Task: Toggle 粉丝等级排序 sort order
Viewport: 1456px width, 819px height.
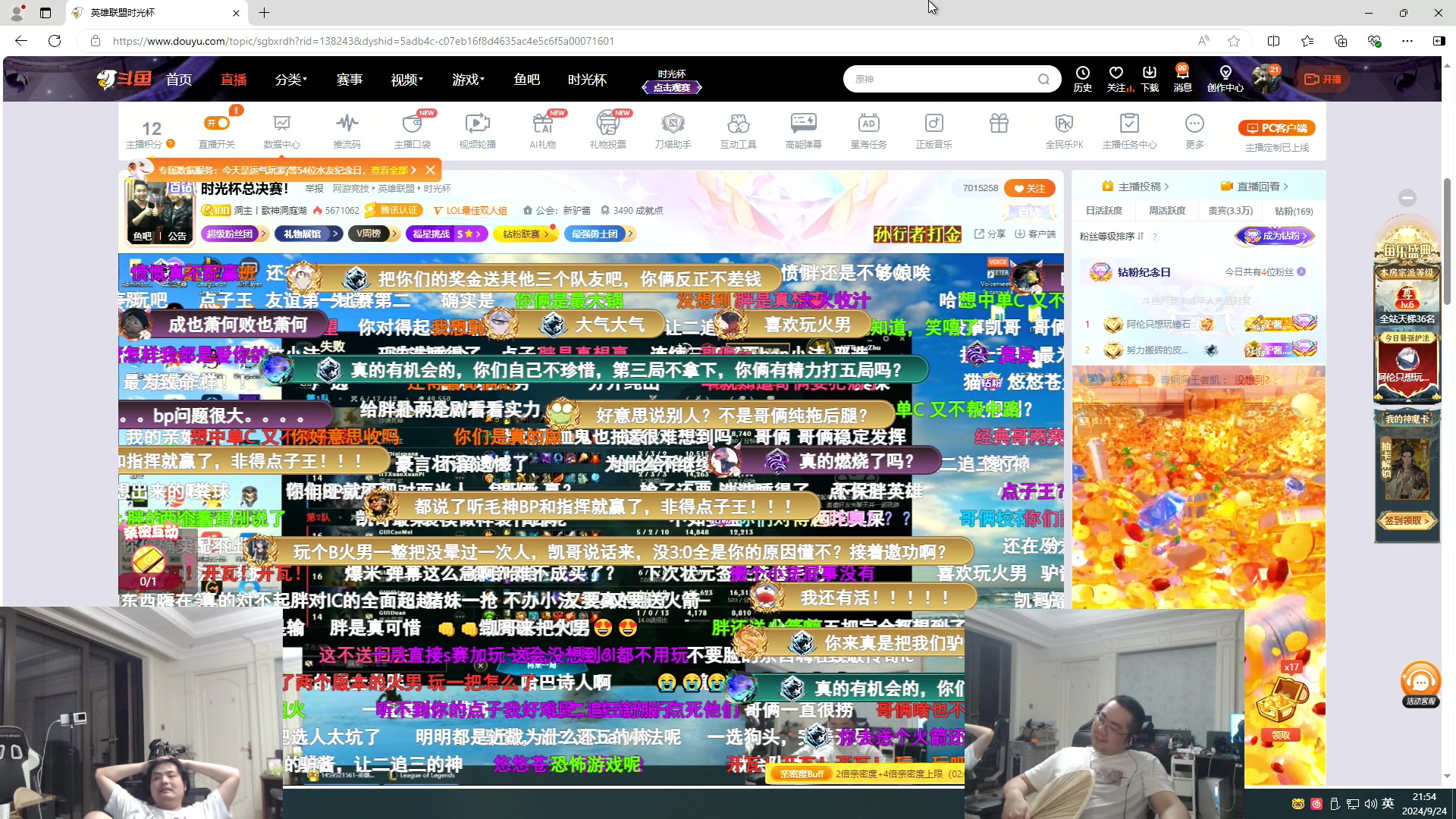Action: tap(1112, 236)
